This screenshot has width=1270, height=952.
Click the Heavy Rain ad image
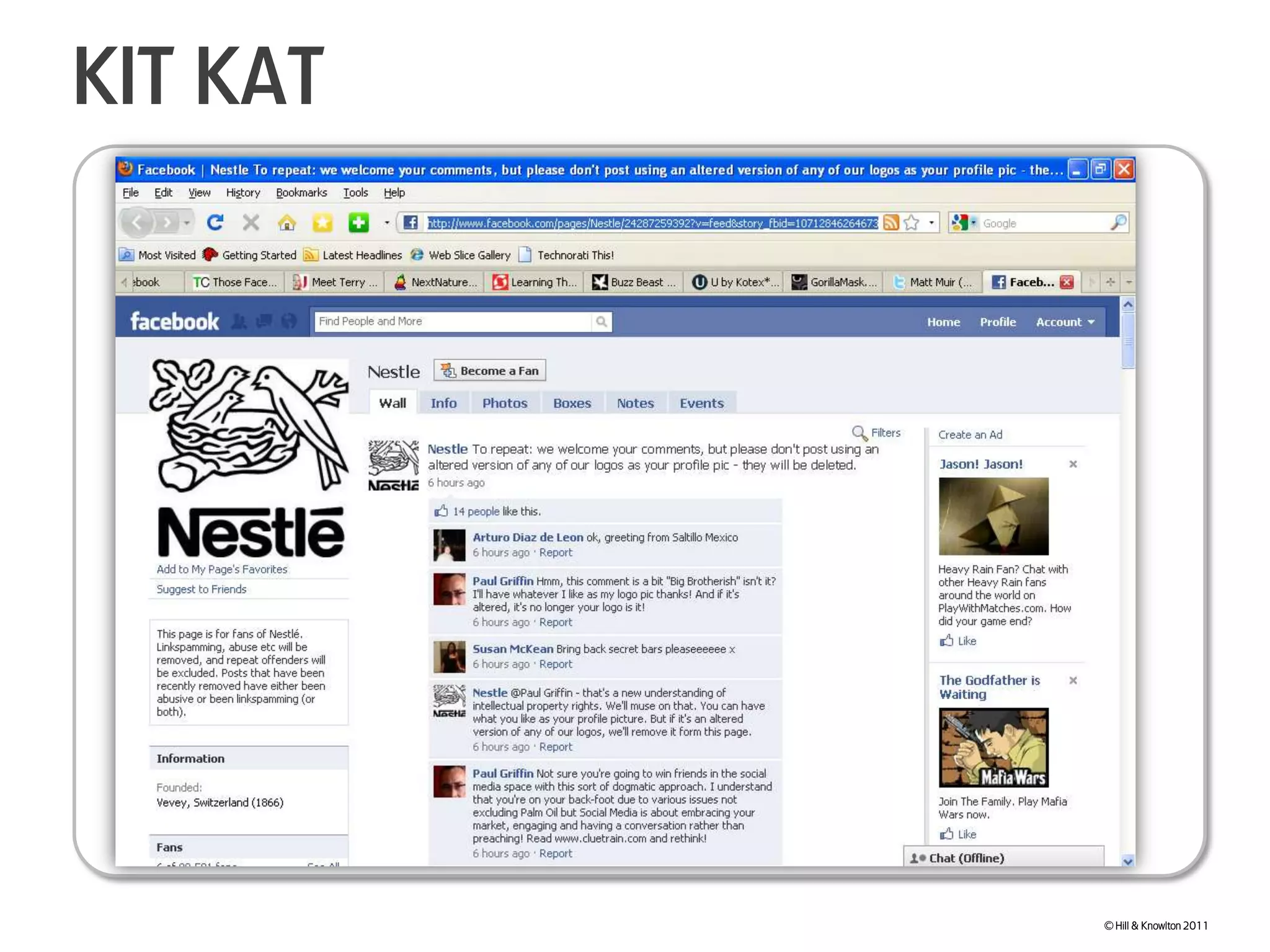tap(993, 516)
